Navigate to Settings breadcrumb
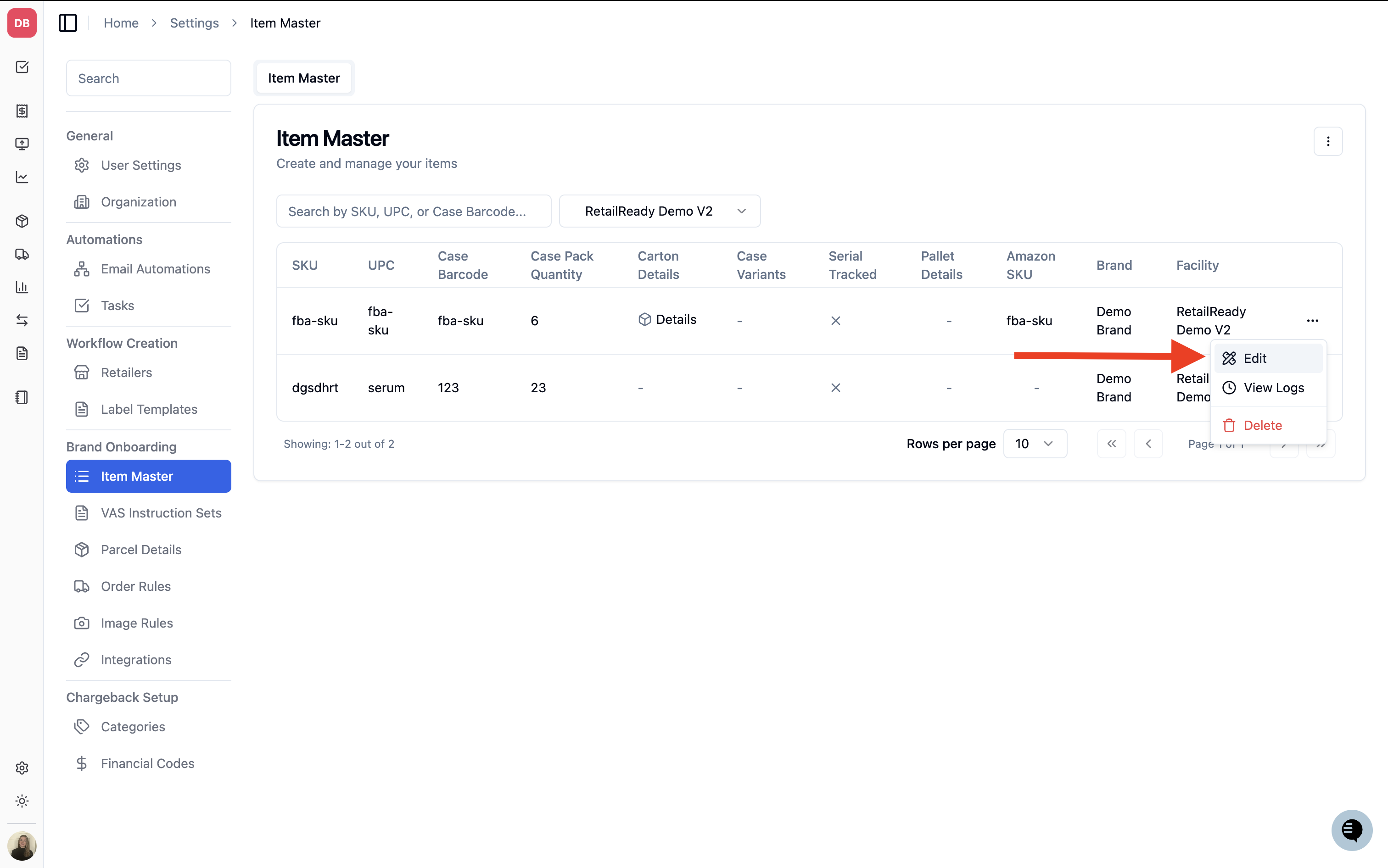The height and width of the screenshot is (868, 1388). coord(194,23)
